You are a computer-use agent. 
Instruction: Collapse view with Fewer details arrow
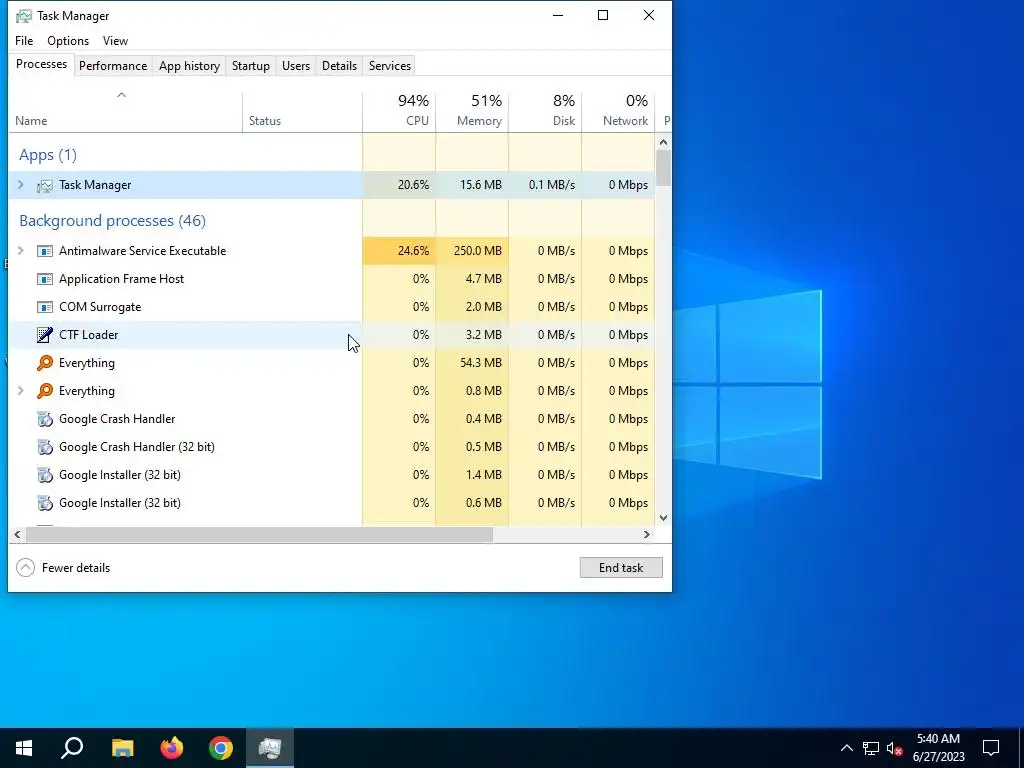25,568
